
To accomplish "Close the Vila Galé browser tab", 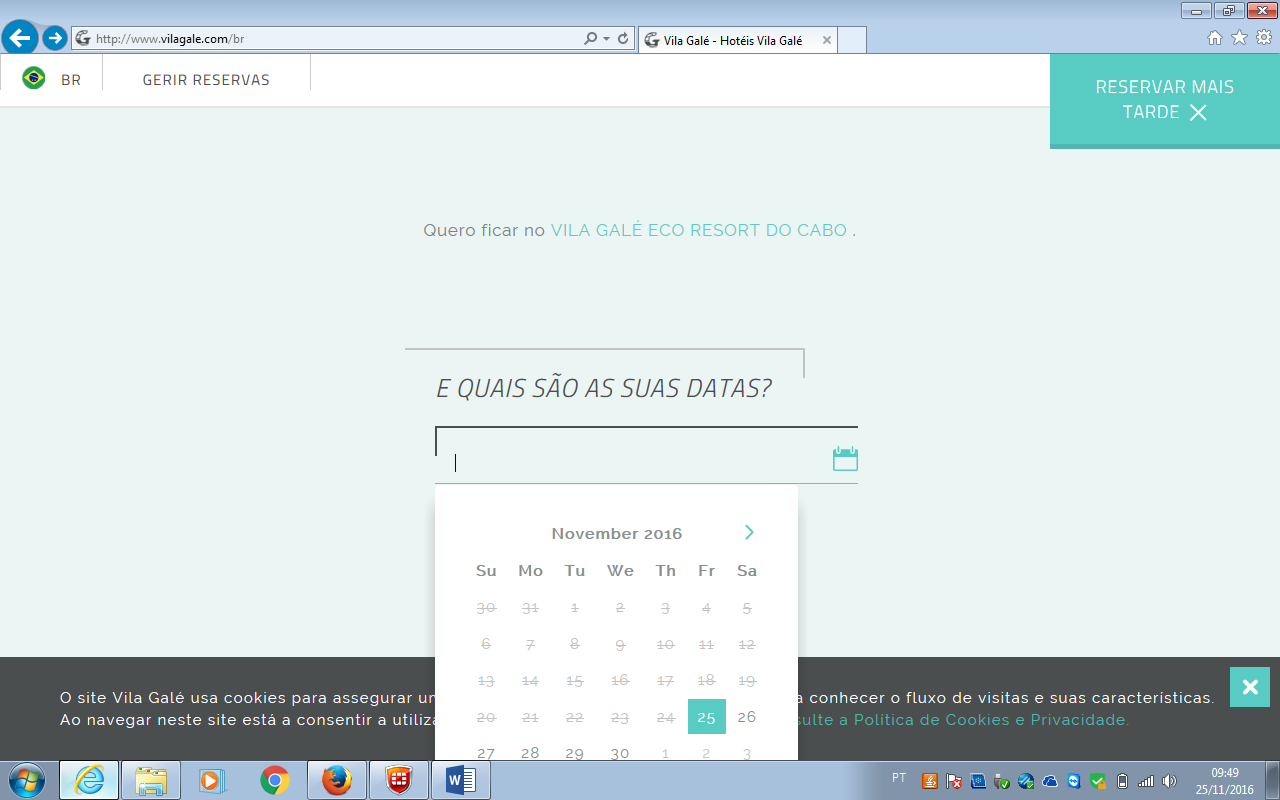I will (x=826, y=41).
